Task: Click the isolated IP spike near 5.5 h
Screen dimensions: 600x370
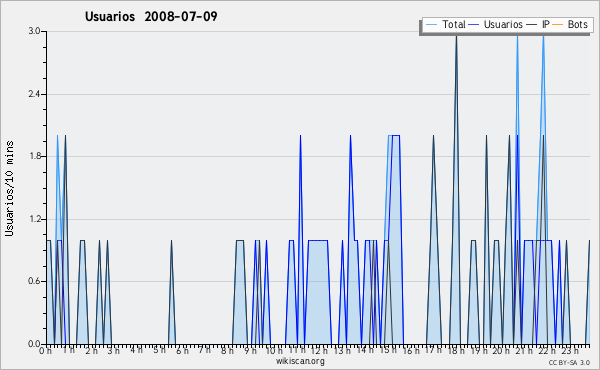Action: pyautogui.click(x=171, y=241)
